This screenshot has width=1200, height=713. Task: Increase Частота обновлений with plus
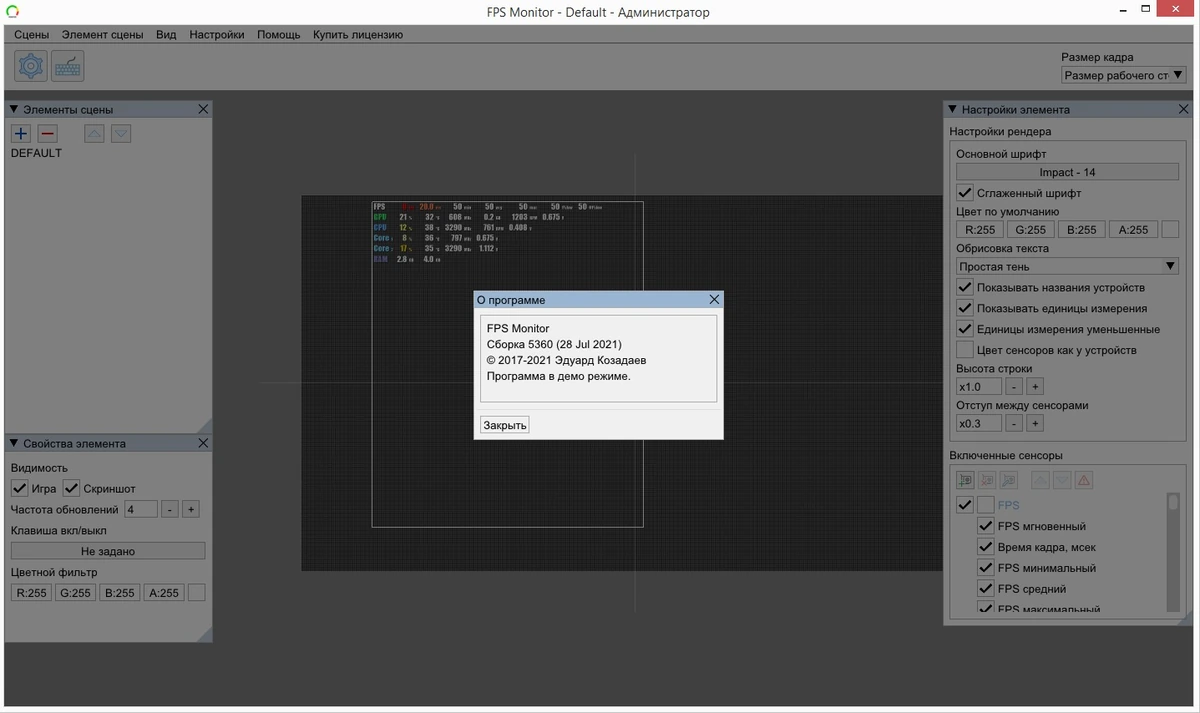[x=191, y=509]
